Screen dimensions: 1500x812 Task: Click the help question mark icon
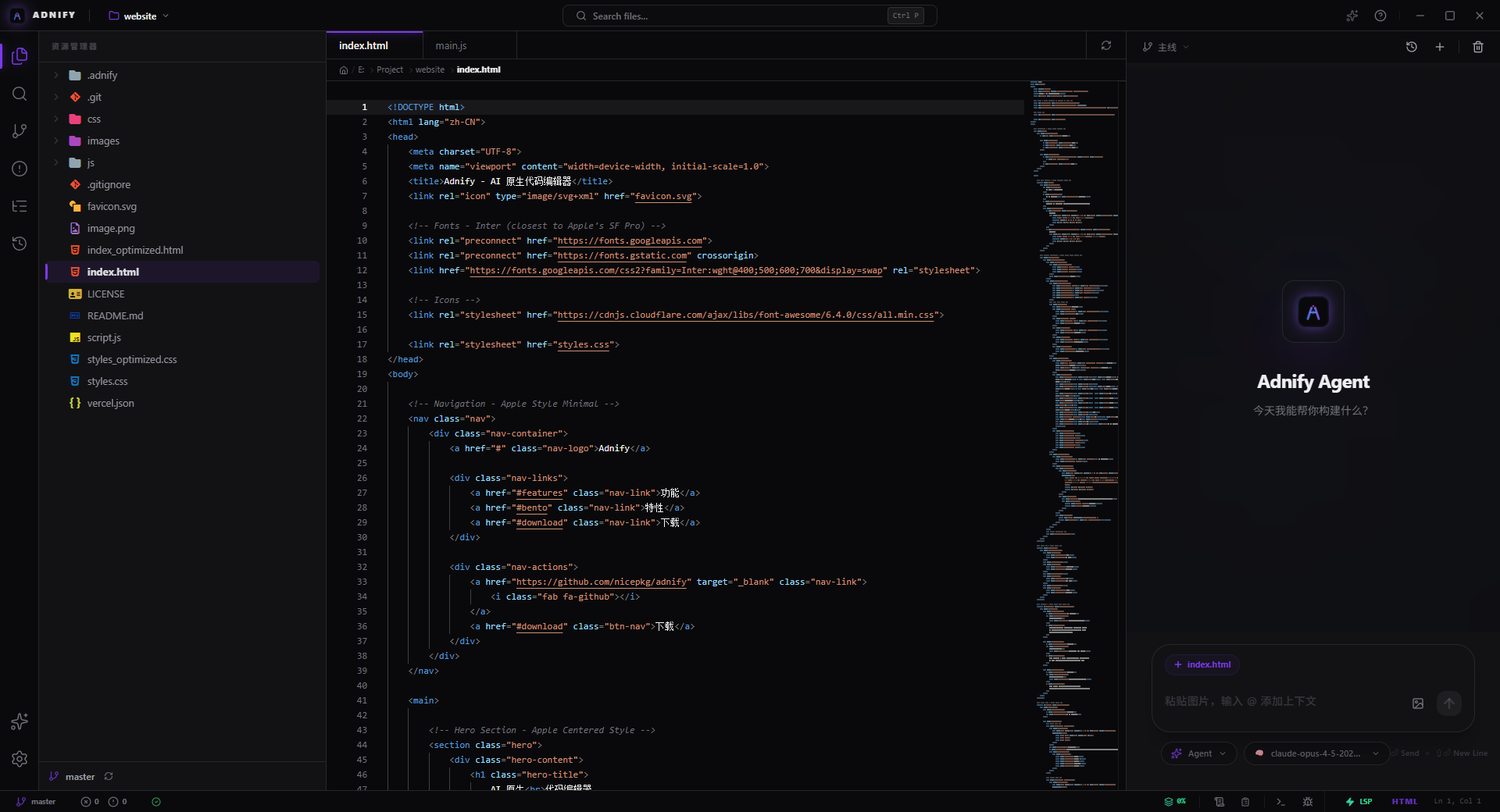tap(1380, 16)
